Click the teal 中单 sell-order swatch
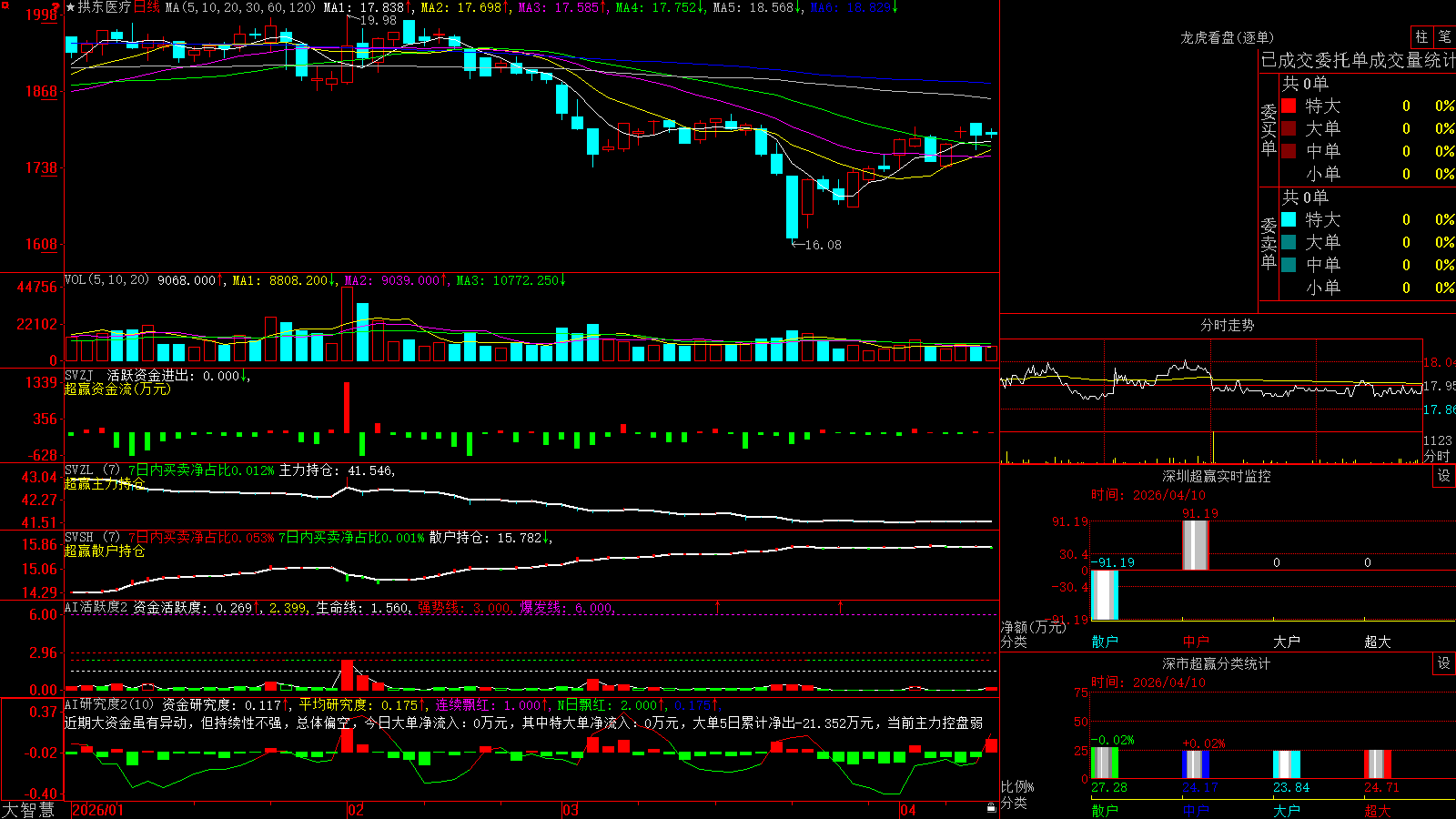This screenshot has width=1456, height=819. [x=1289, y=265]
